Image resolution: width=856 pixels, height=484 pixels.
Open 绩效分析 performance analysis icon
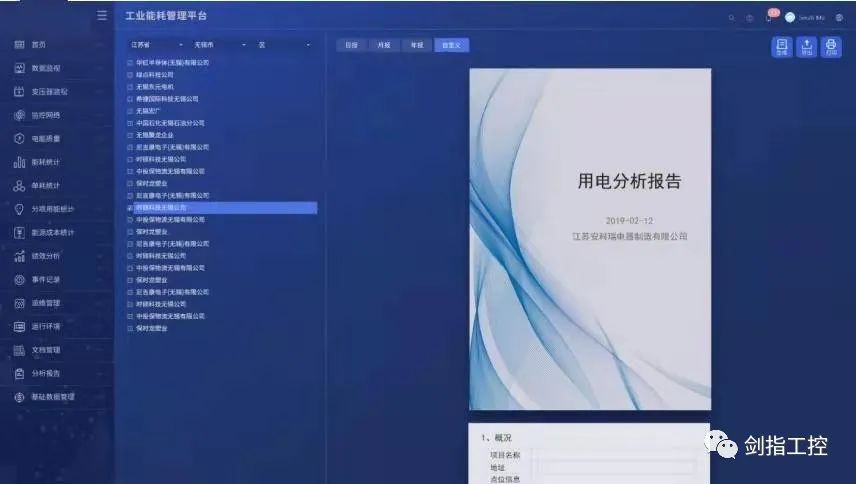pyautogui.click(x=19, y=256)
